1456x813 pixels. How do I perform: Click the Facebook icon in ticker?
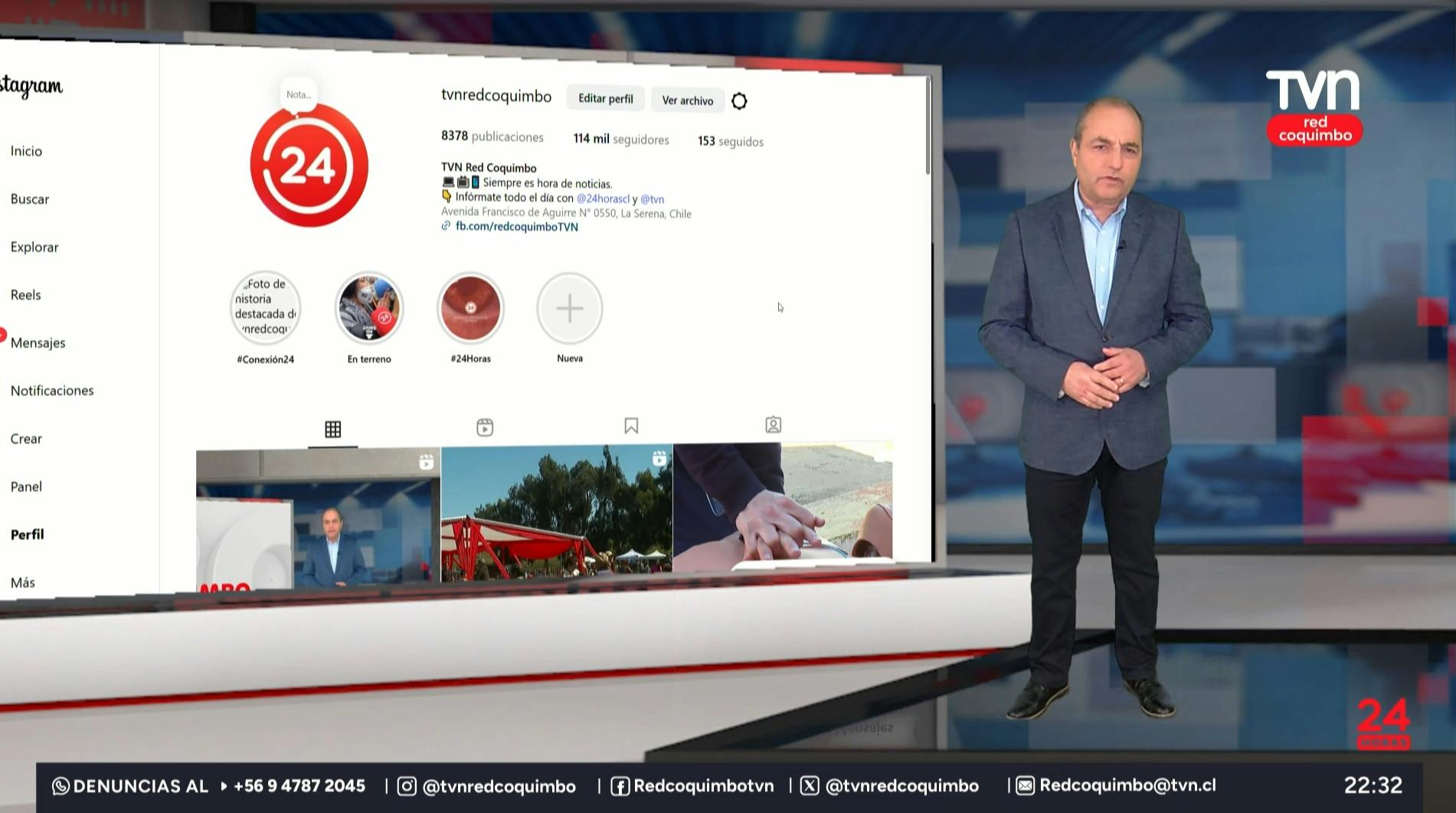tap(620, 786)
